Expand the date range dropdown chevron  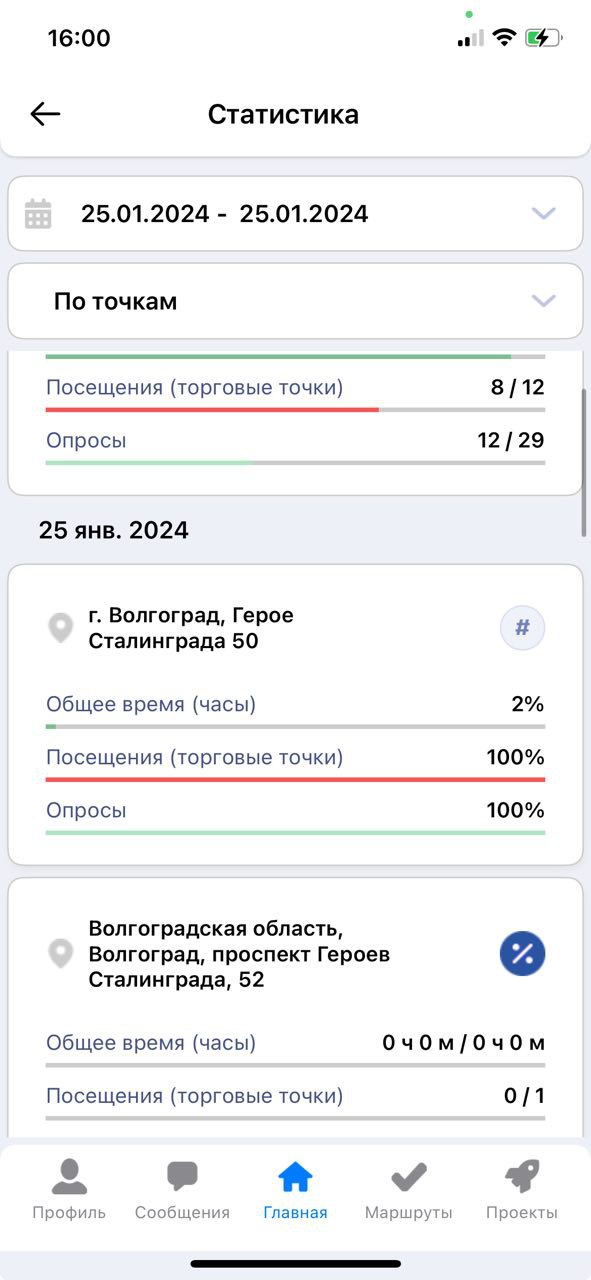[x=543, y=213]
